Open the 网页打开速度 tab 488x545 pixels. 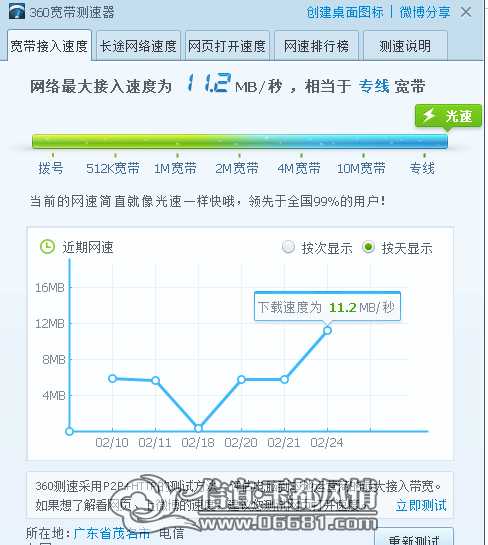tap(227, 46)
